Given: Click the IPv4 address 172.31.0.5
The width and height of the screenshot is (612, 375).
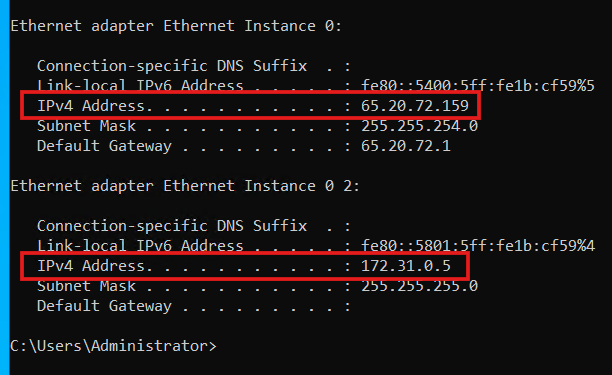Looking at the screenshot, I should point(406,266).
